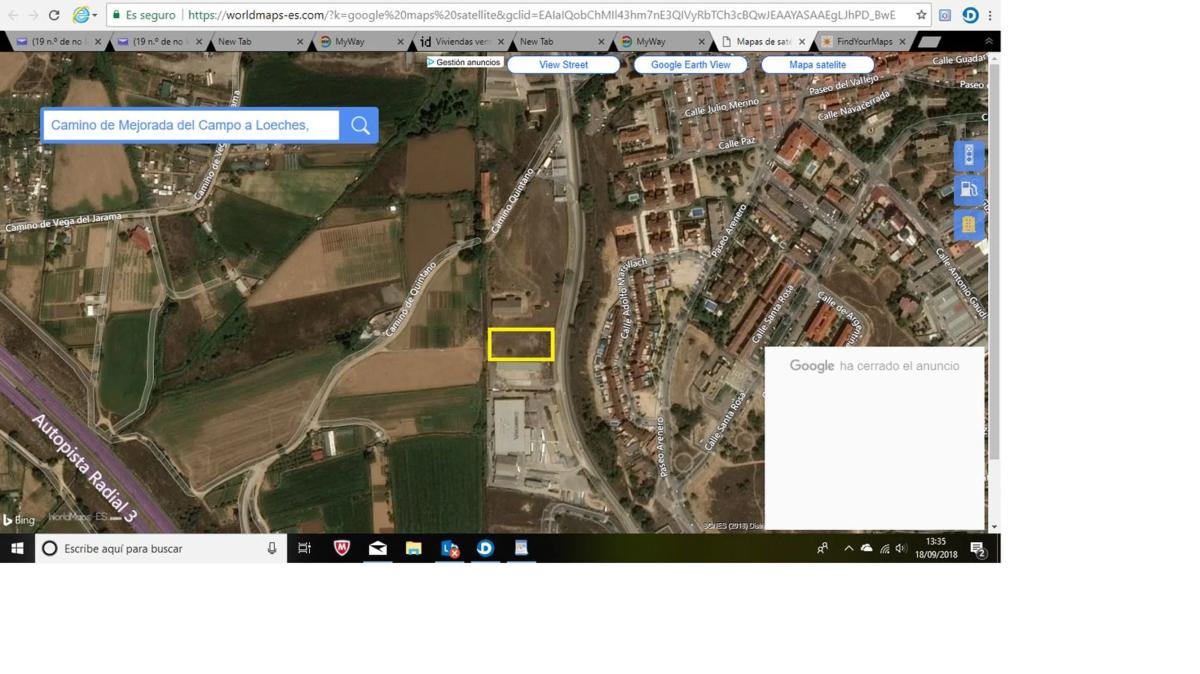Screen dimensions: 1200x674
Task: Click the yellow building map icon
Action: coord(968,225)
